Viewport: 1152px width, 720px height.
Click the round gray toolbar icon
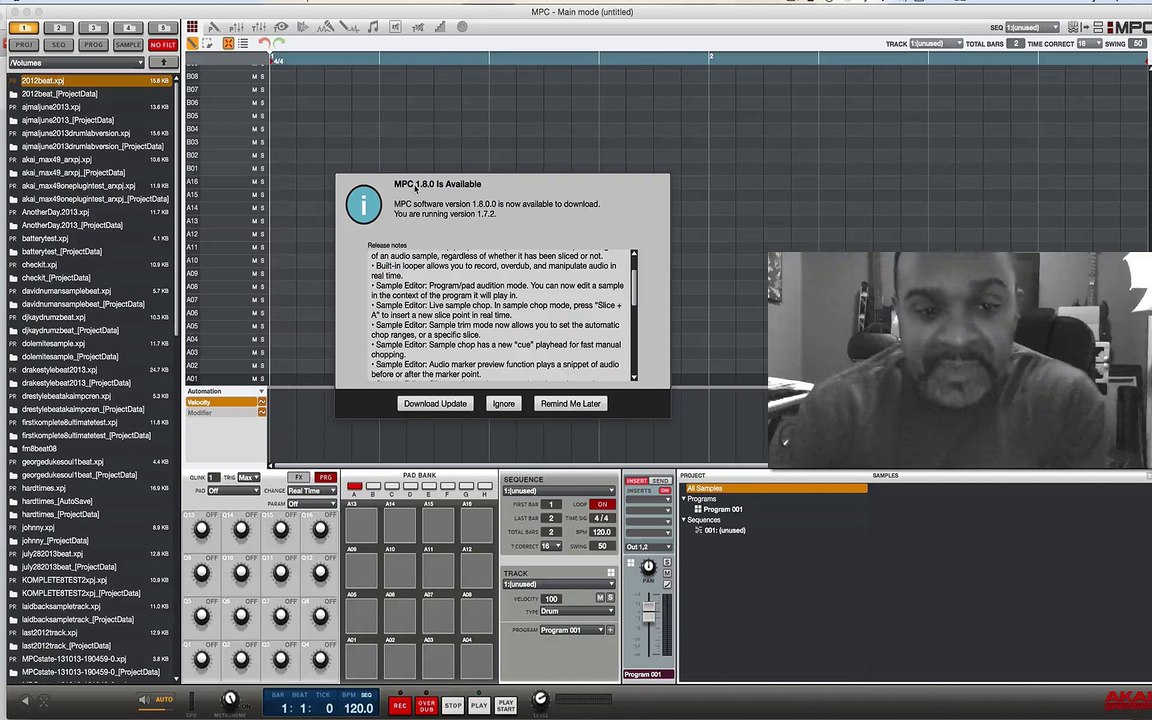(462, 27)
